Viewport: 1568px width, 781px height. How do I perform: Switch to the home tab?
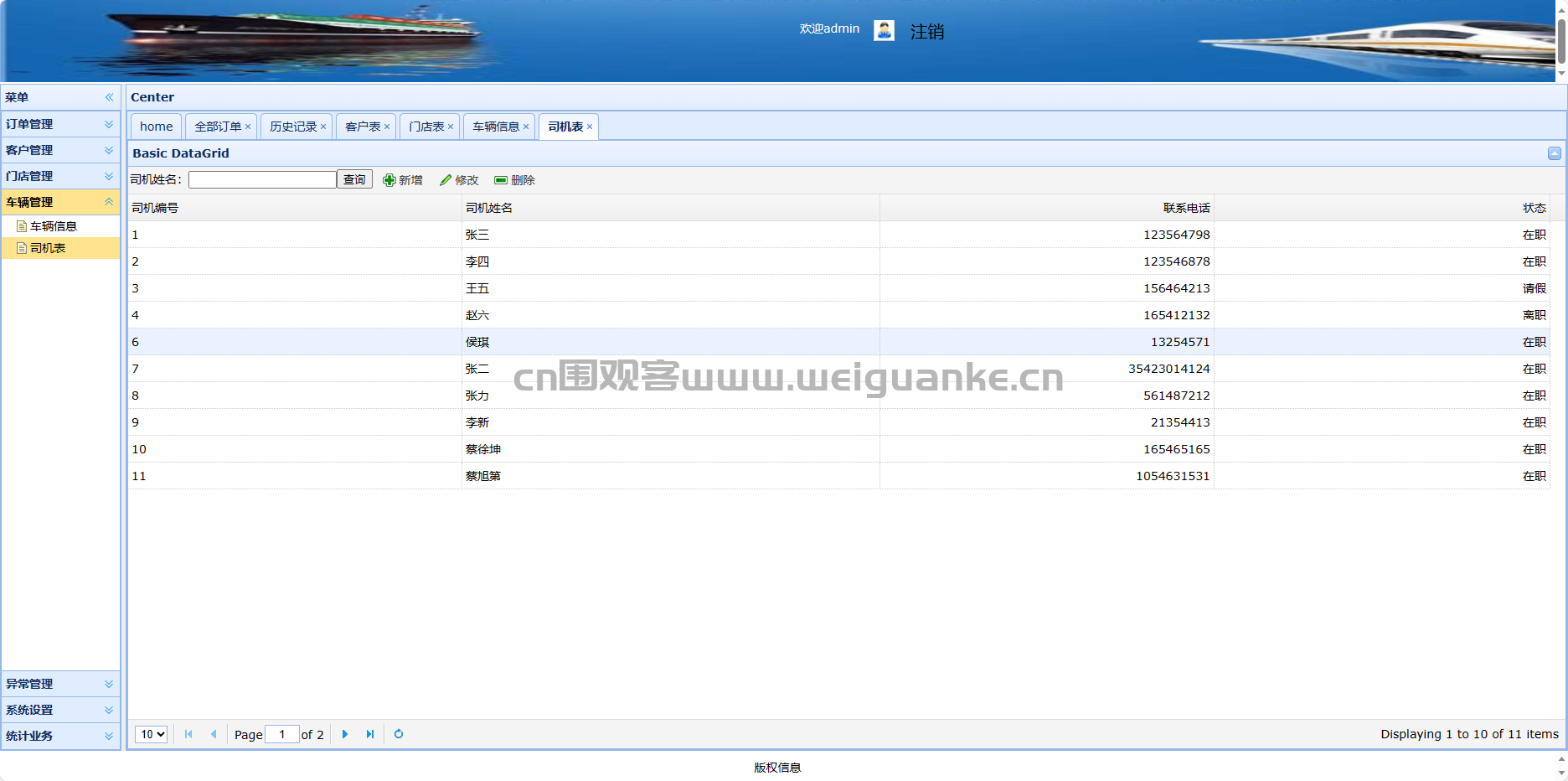(x=157, y=127)
